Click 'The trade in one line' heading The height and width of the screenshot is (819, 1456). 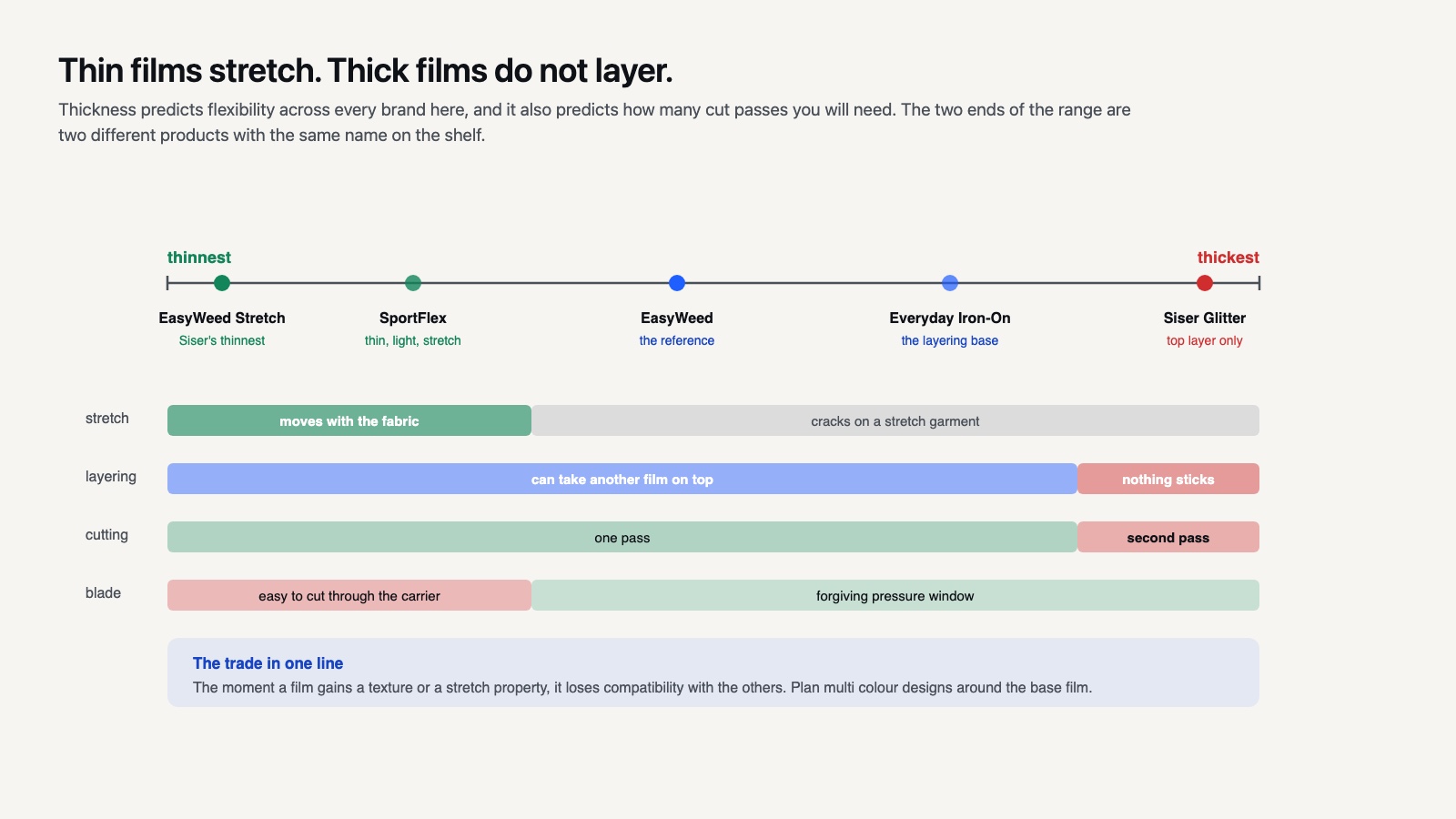tap(268, 663)
